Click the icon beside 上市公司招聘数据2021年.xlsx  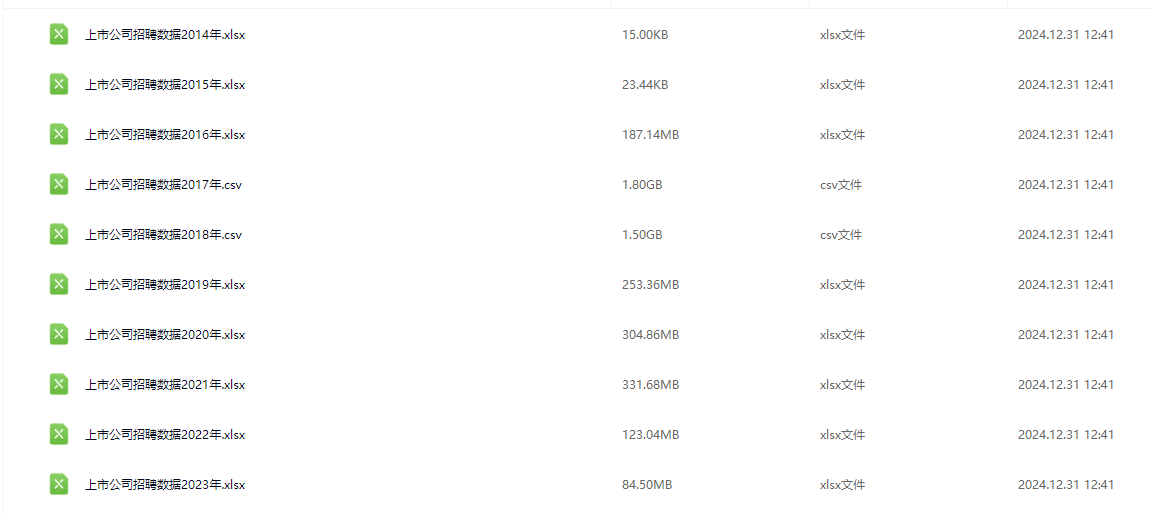coord(59,385)
